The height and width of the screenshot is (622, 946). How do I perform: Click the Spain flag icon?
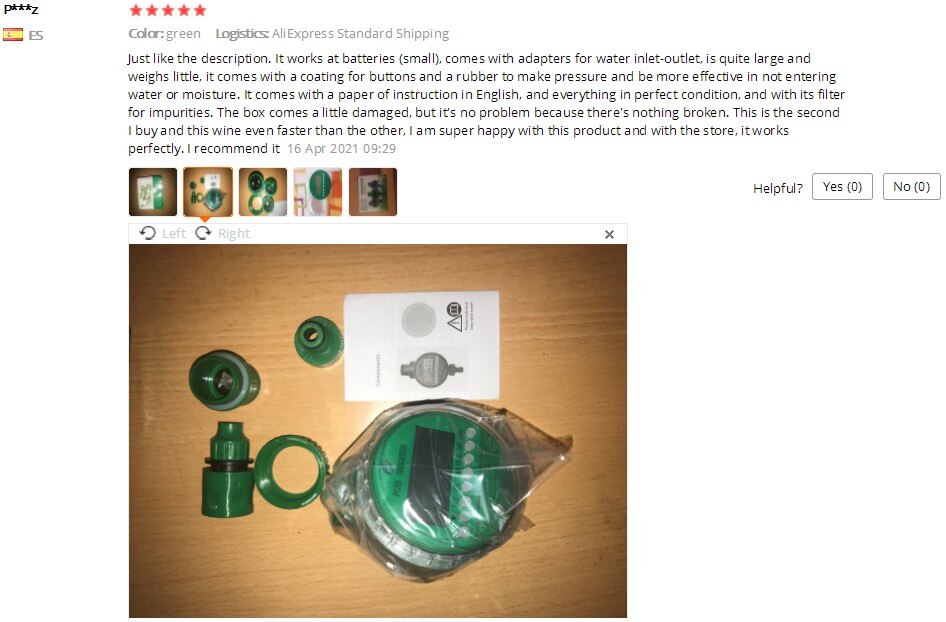(x=13, y=34)
